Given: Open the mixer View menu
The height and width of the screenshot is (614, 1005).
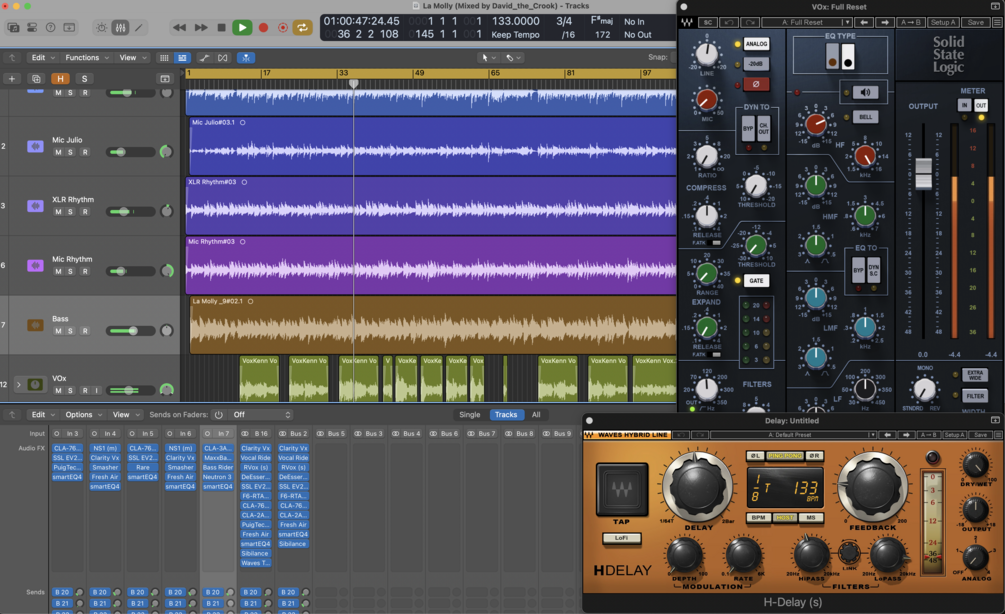Looking at the screenshot, I should click(125, 415).
